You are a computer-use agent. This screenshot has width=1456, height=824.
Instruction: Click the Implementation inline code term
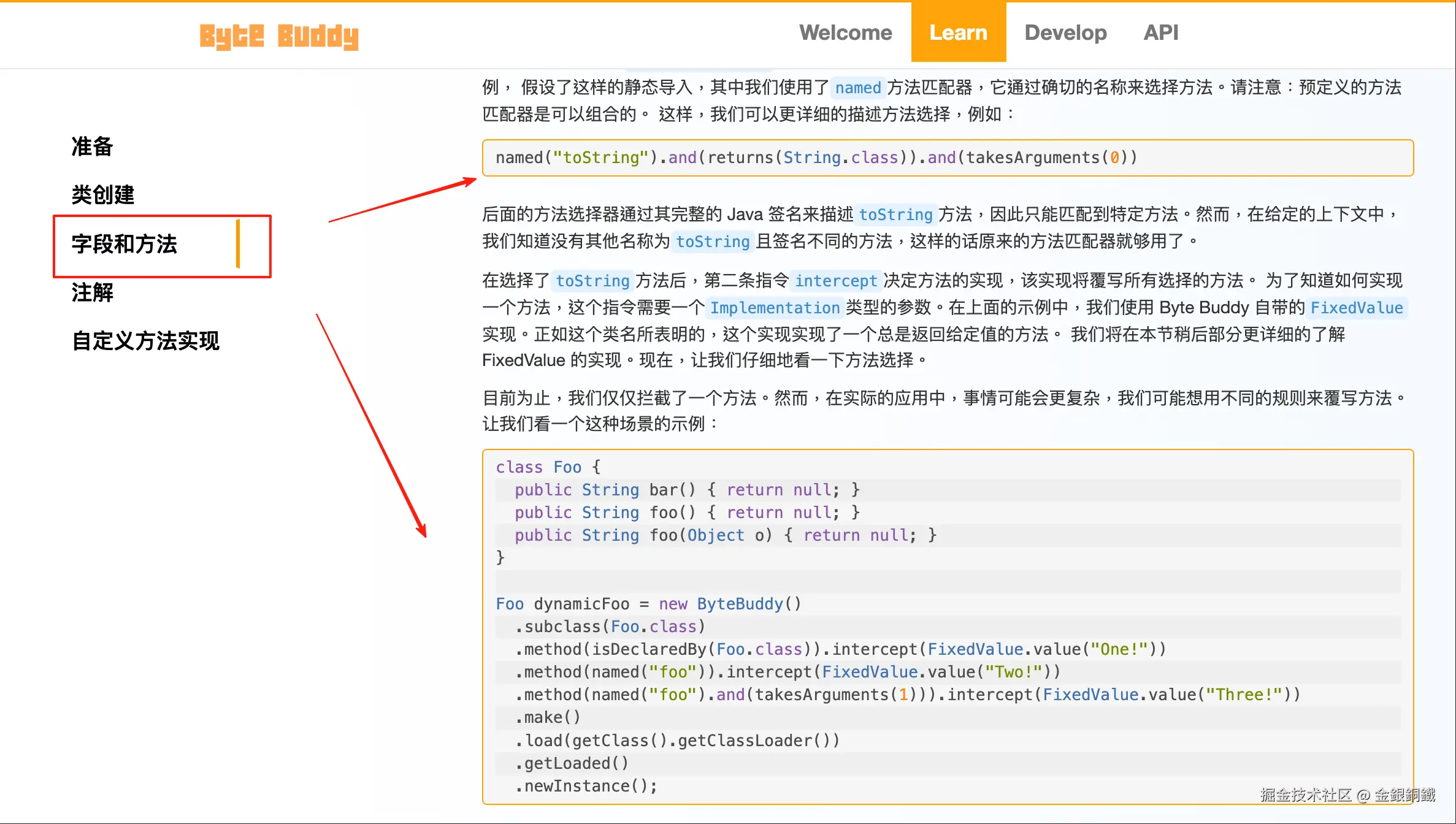(775, 308)
